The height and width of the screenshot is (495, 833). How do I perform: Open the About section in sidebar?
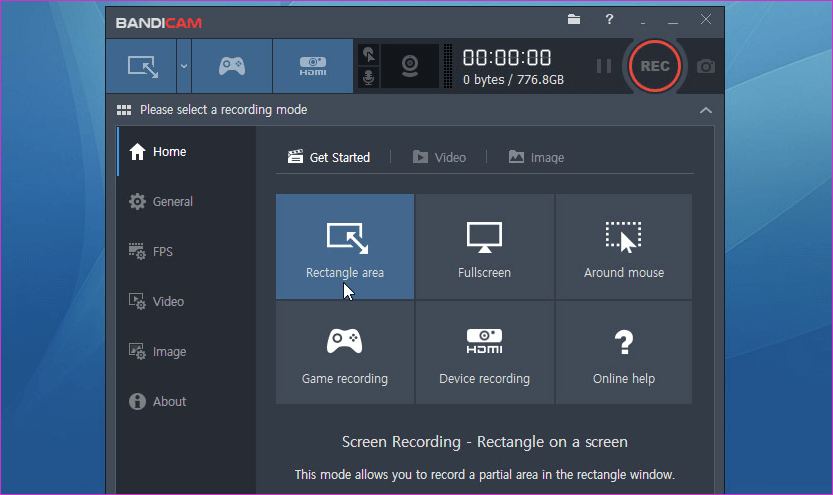187,402
